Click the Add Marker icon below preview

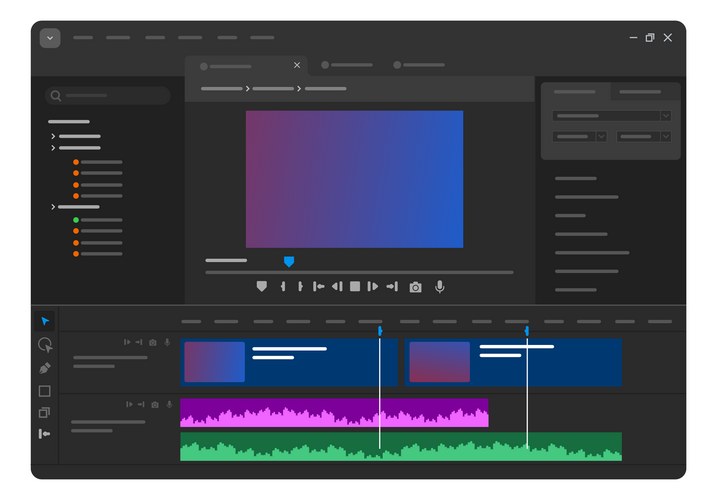coord(262,287)
